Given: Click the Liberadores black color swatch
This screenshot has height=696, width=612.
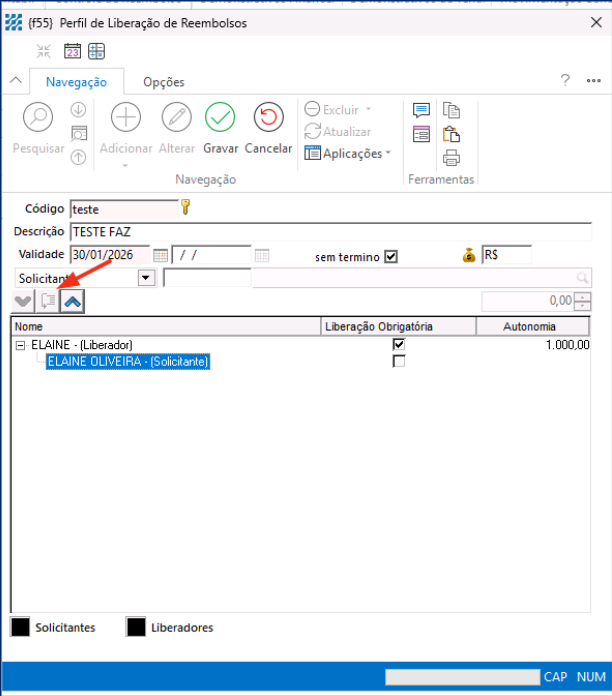Looking at the screenshot, I should [x=137, y=627].
